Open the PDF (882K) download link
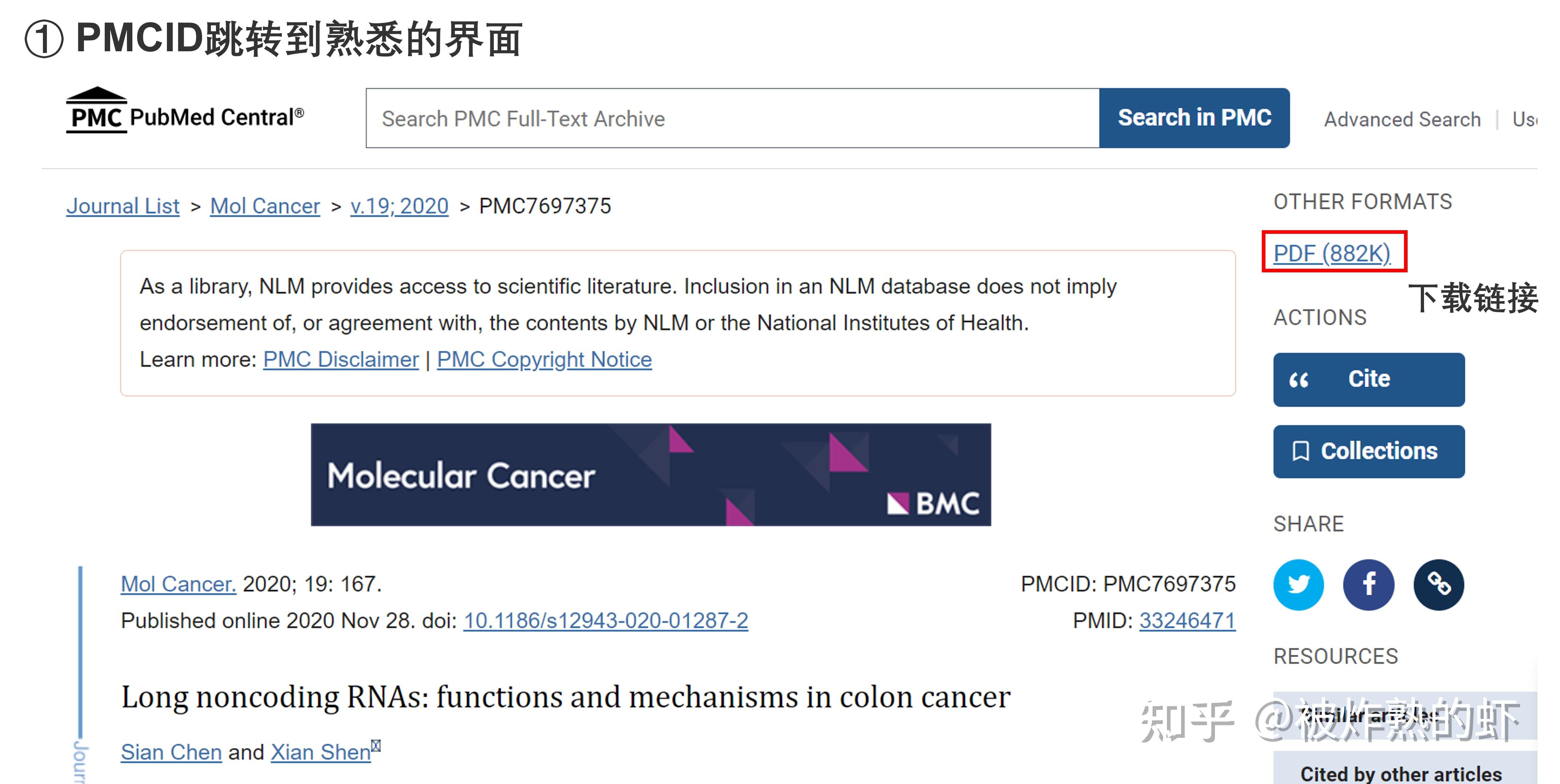Image resolution: width=1560 pixels, height=784 pixels. click(1332, 254)
